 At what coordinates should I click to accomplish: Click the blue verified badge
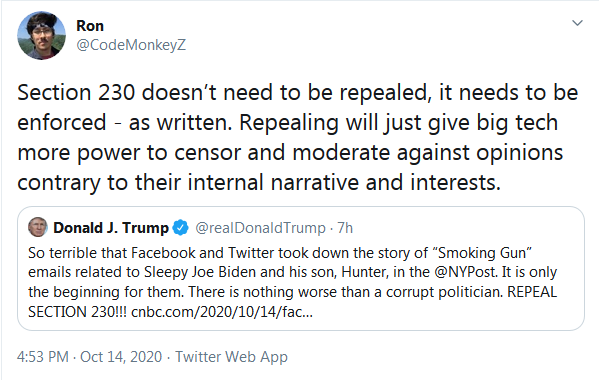(180, 228)
